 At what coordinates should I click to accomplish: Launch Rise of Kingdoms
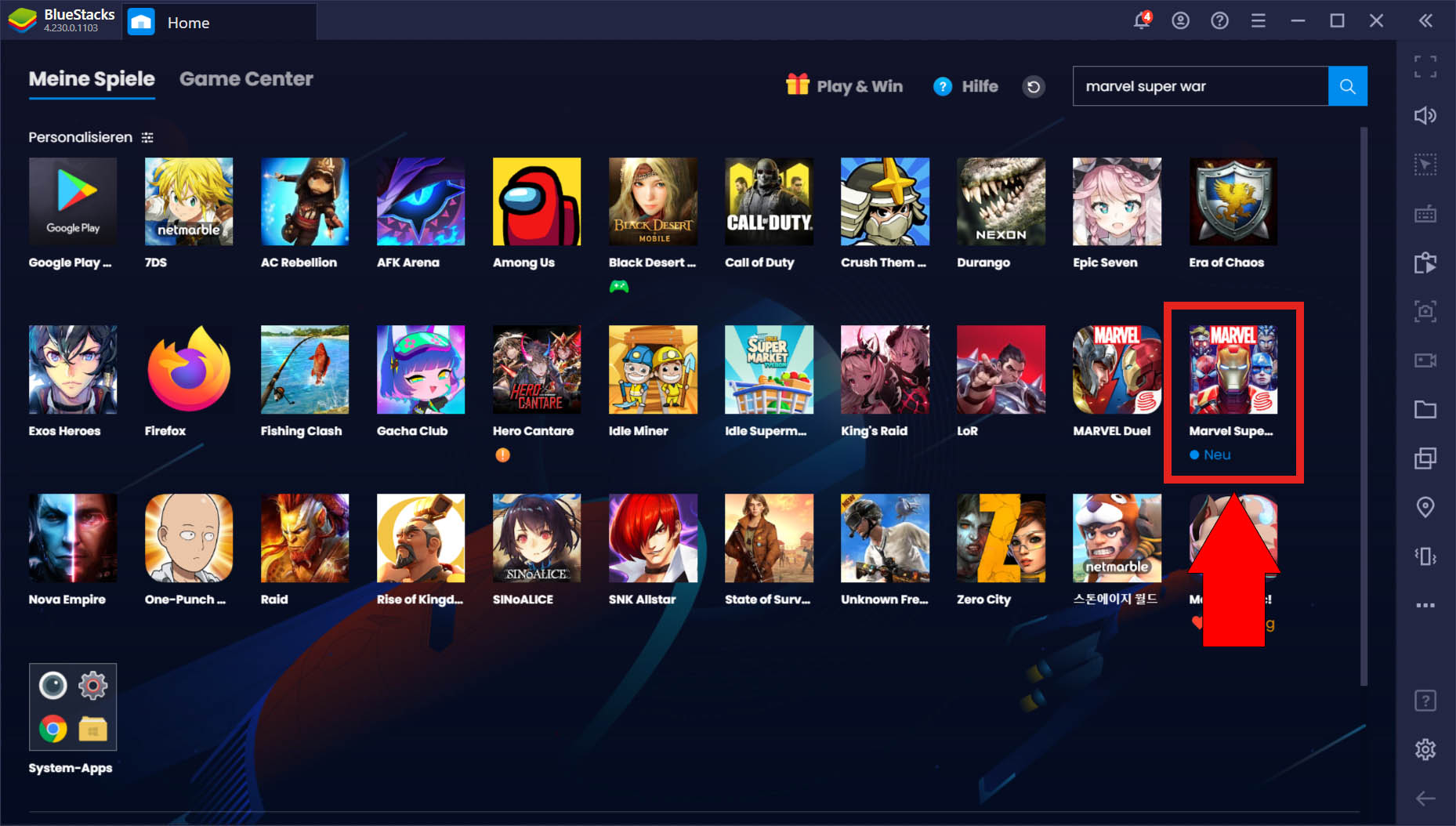[421, 538]
